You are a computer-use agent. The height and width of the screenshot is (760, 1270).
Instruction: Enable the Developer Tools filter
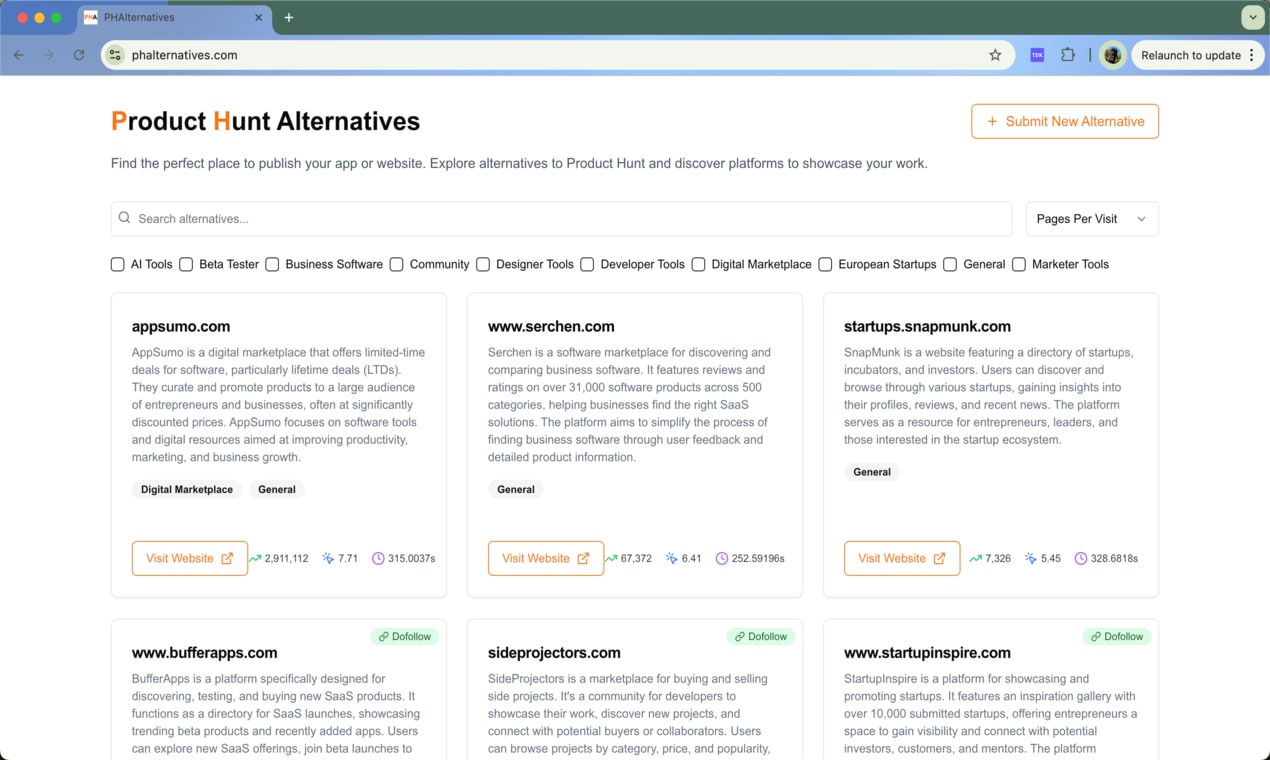click(587, 264)
